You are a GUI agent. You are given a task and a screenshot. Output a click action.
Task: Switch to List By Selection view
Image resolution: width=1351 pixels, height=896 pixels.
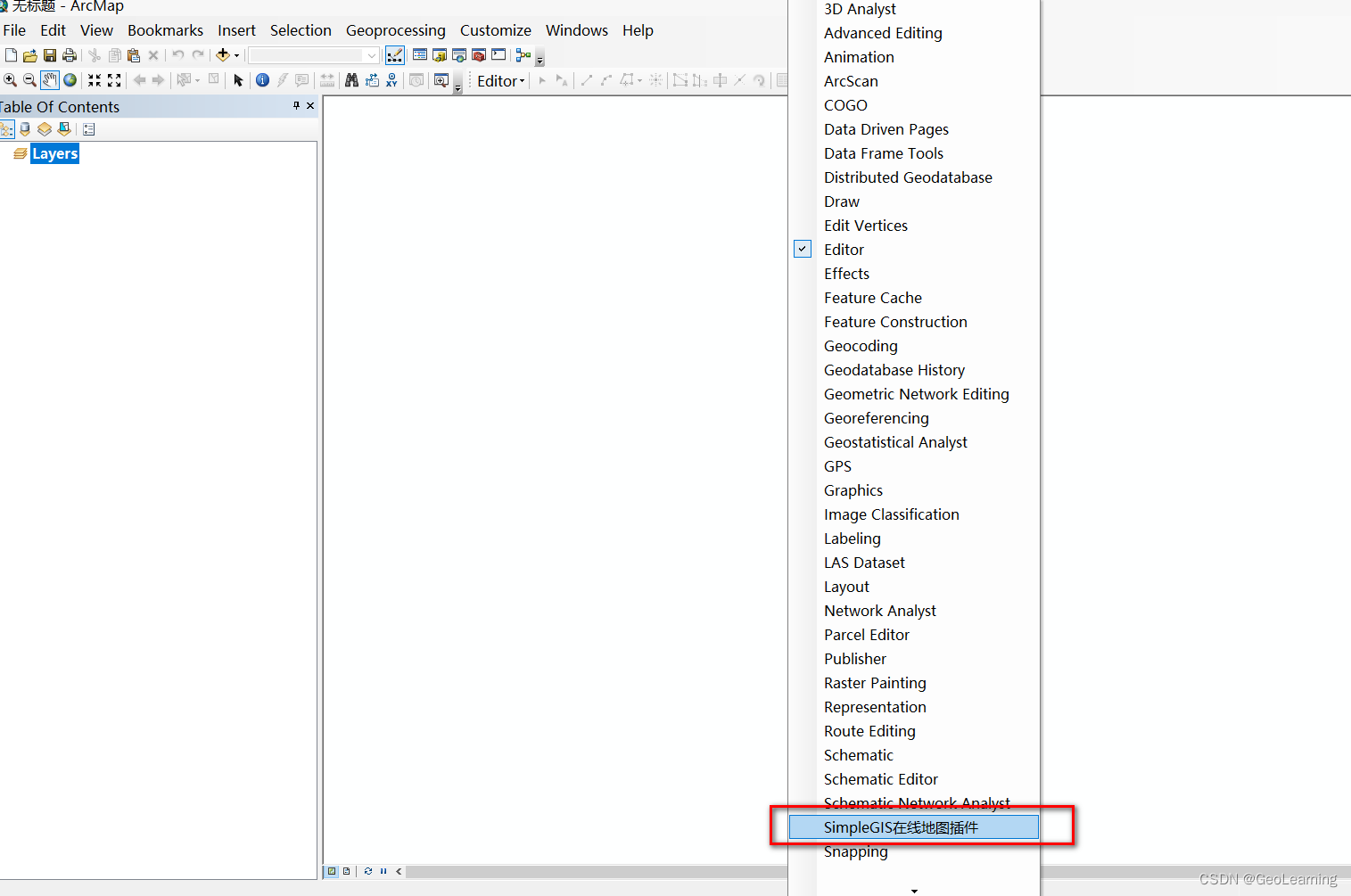tap(64, 129)
